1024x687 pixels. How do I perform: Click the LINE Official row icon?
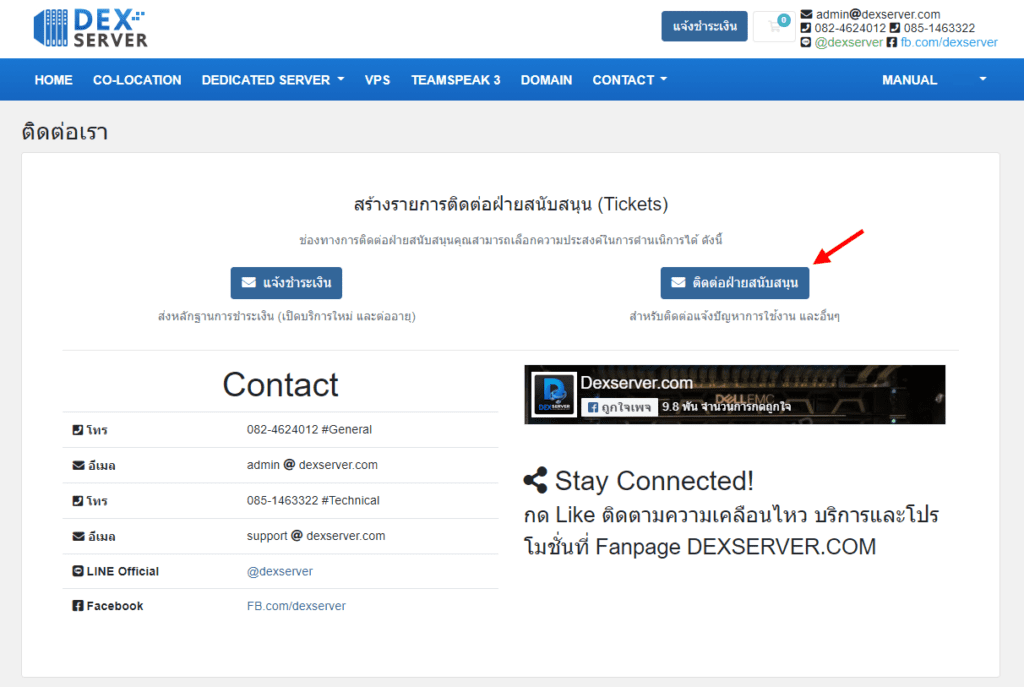78,571
